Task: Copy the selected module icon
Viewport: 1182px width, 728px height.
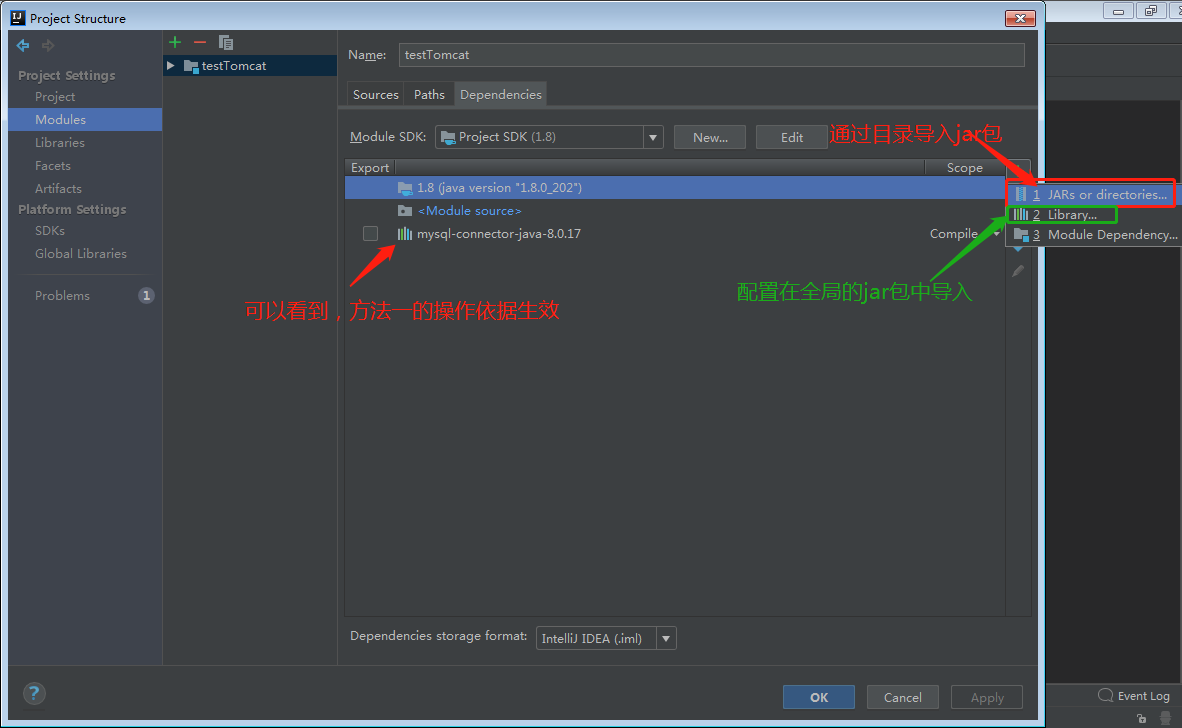Action: 225,42
